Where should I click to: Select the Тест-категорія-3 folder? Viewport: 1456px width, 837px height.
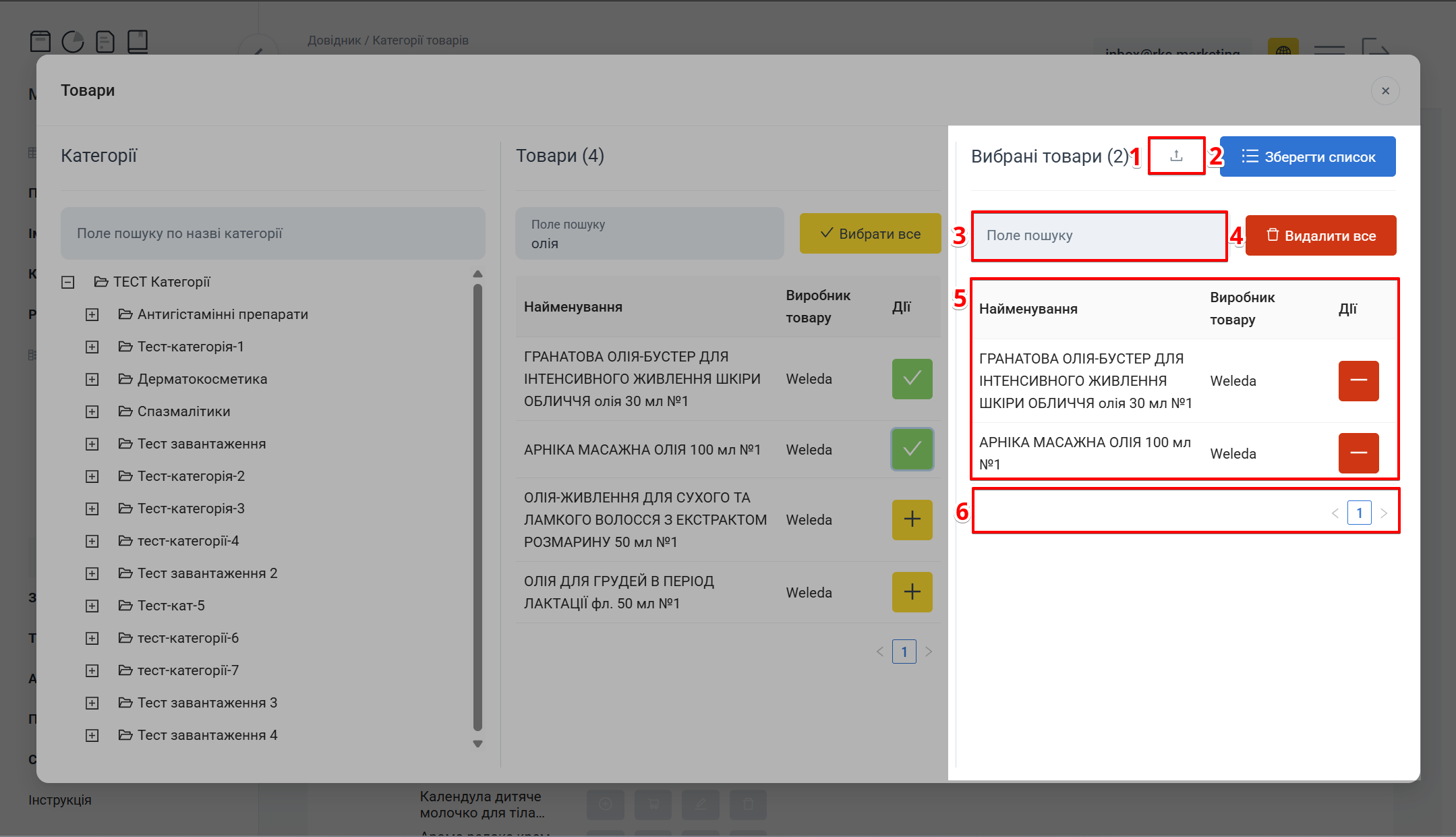point(191,509)
